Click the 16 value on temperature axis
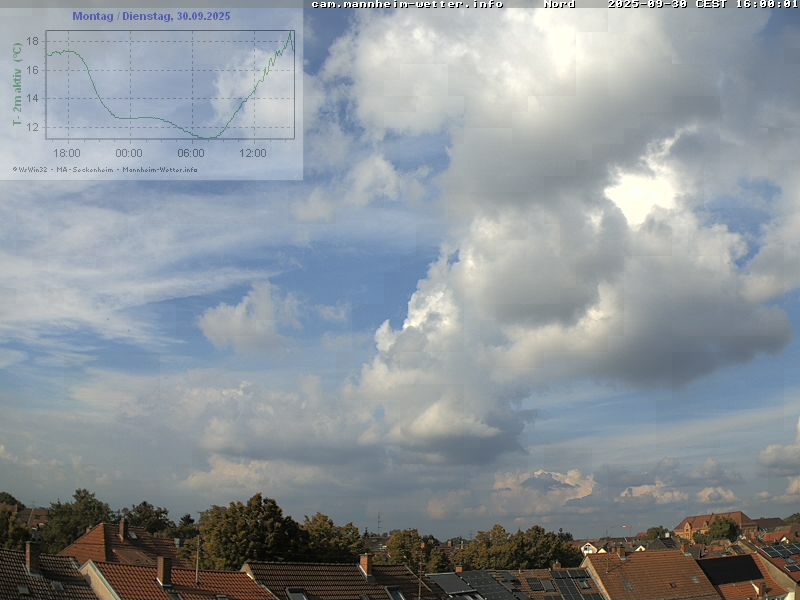 pyautogui.click(x=32, y=70)
